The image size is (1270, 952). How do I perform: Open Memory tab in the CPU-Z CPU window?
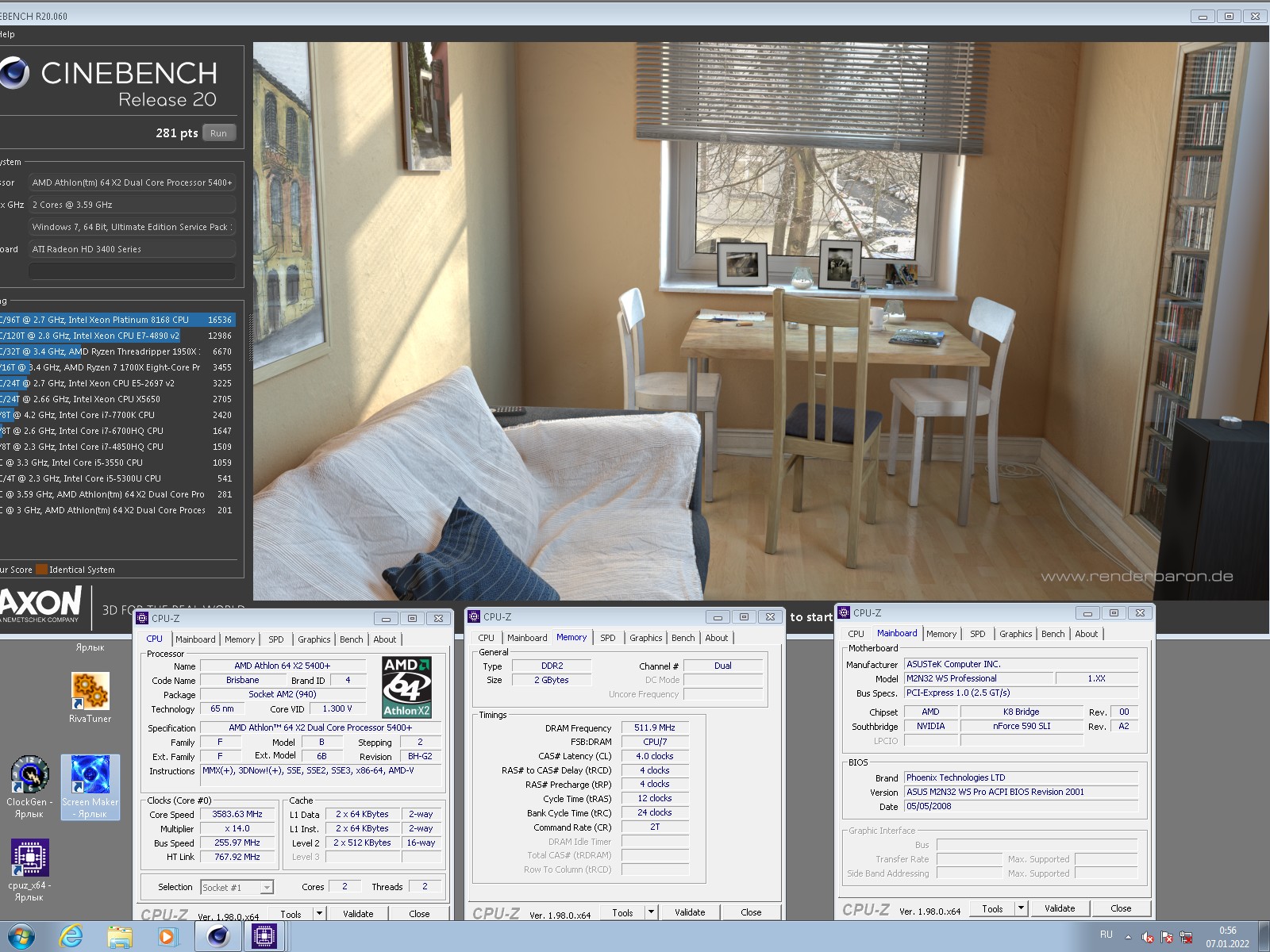coord(240,639)
